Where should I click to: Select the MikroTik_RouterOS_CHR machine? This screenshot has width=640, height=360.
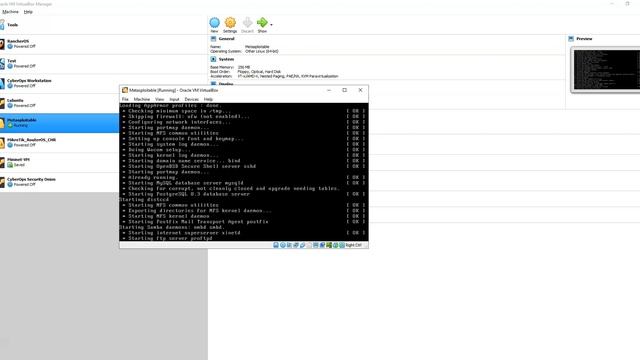click(60, 142)
